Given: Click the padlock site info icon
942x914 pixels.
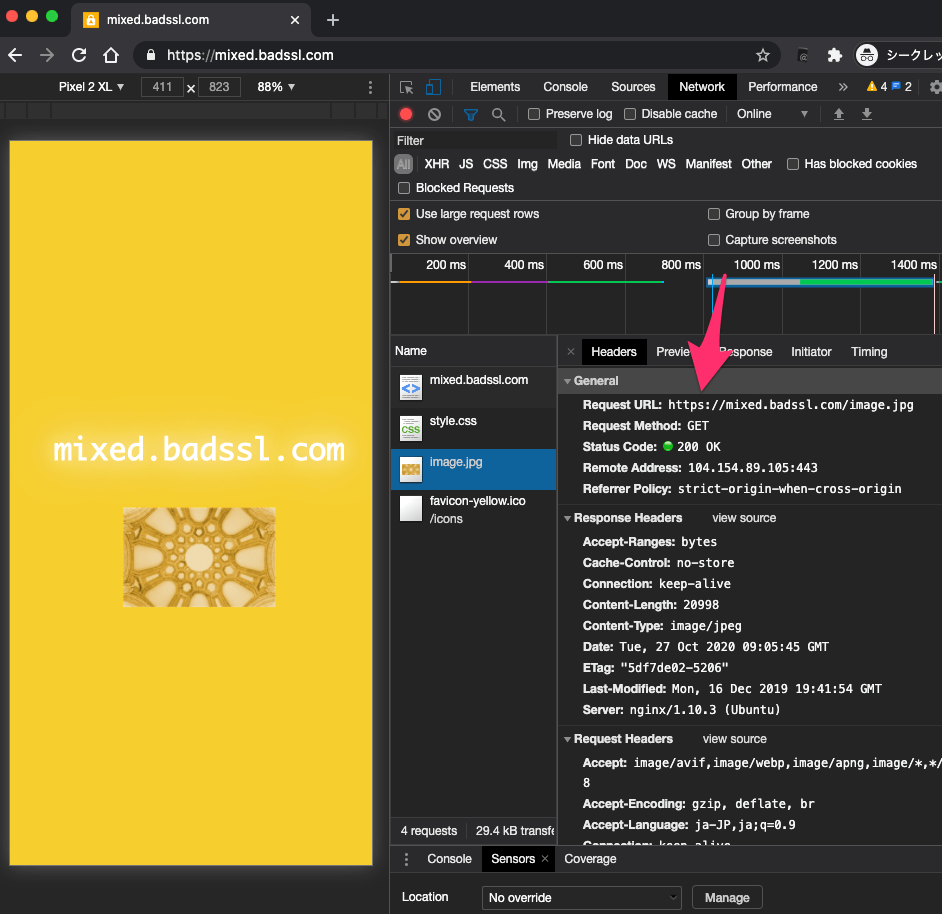Looking at the screenshot, I should pos(151,55).
